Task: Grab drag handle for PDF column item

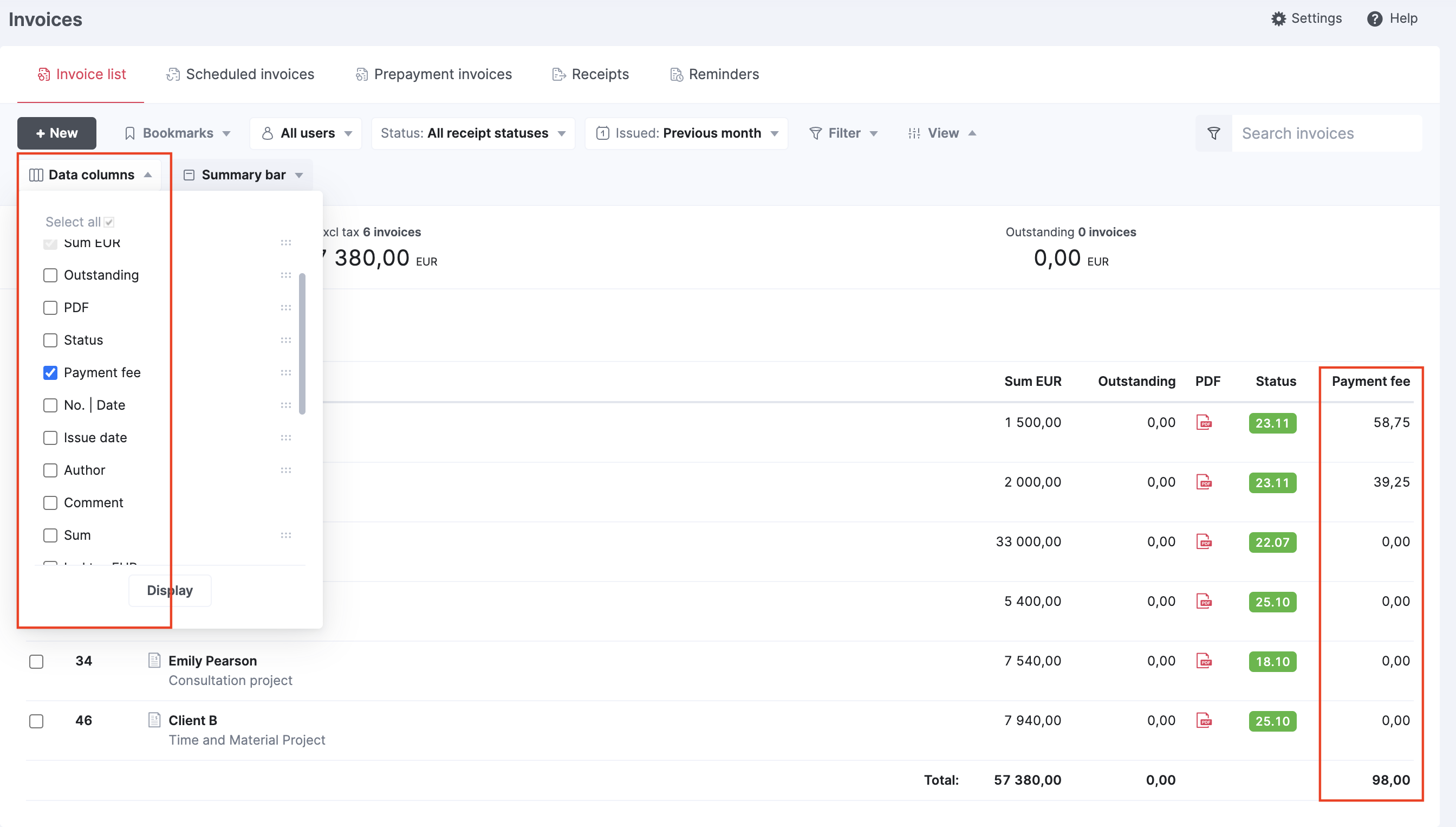Action: coord(285,308)
